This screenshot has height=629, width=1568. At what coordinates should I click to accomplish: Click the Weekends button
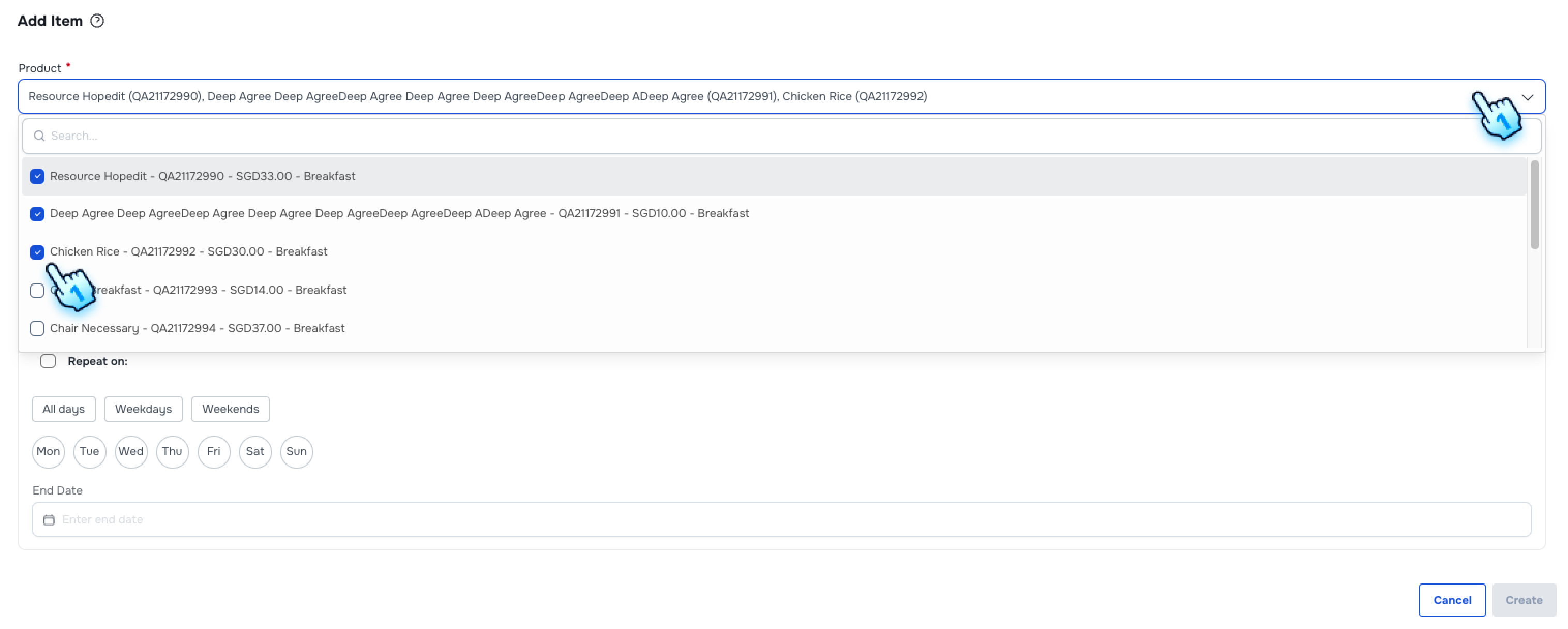click(230, 409)
